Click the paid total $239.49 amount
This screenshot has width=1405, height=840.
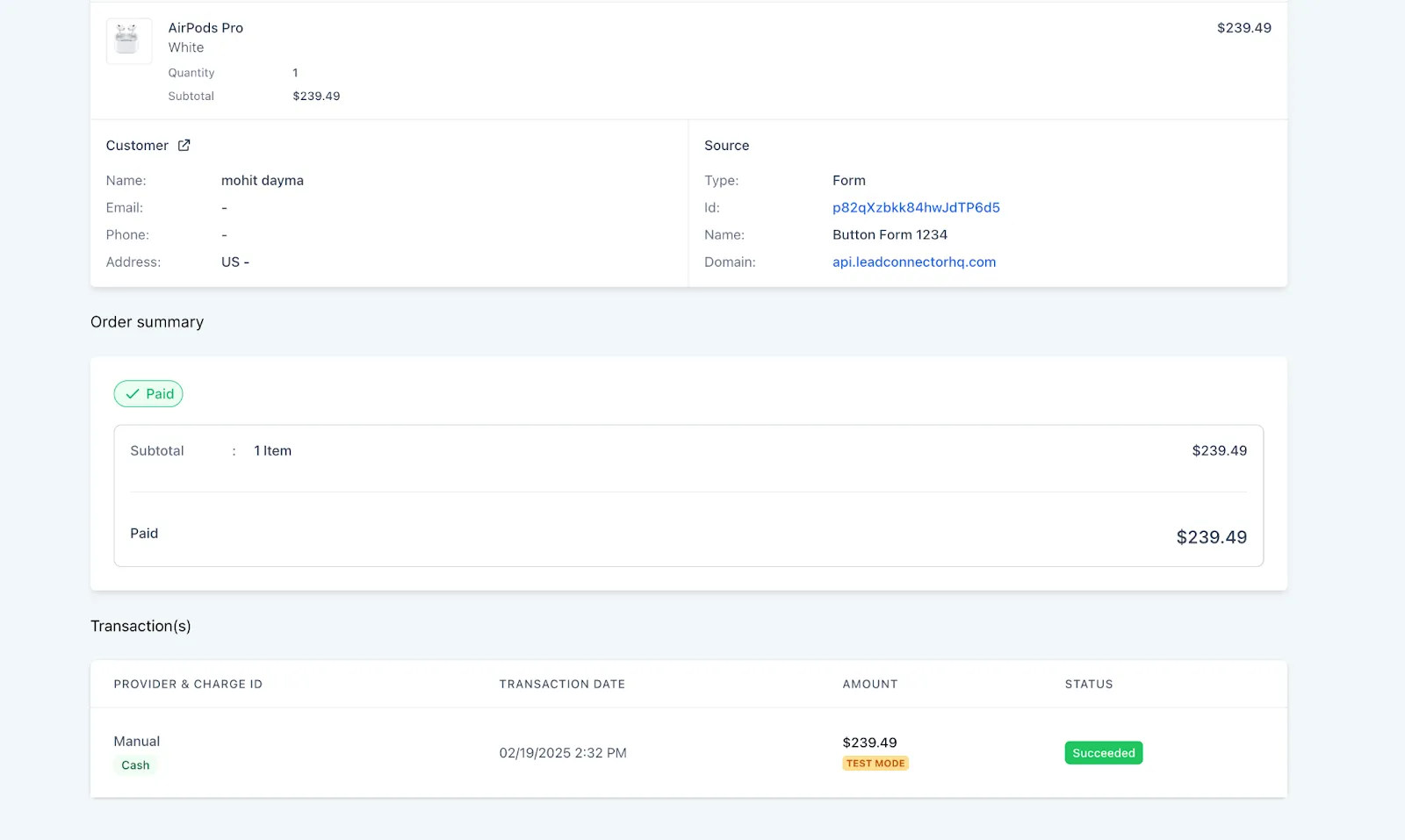point(1212,537)
